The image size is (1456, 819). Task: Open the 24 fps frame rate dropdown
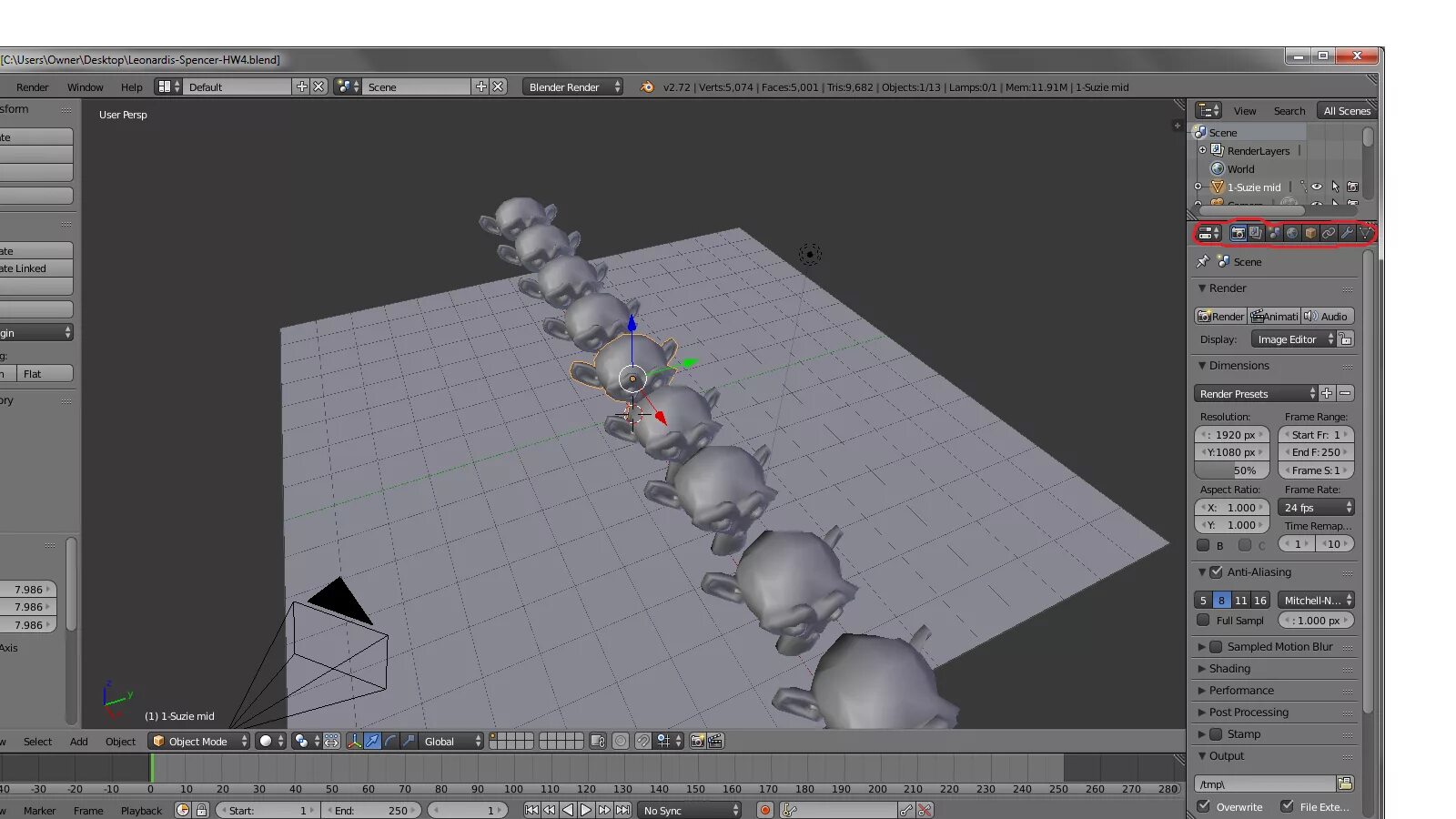1316,508
